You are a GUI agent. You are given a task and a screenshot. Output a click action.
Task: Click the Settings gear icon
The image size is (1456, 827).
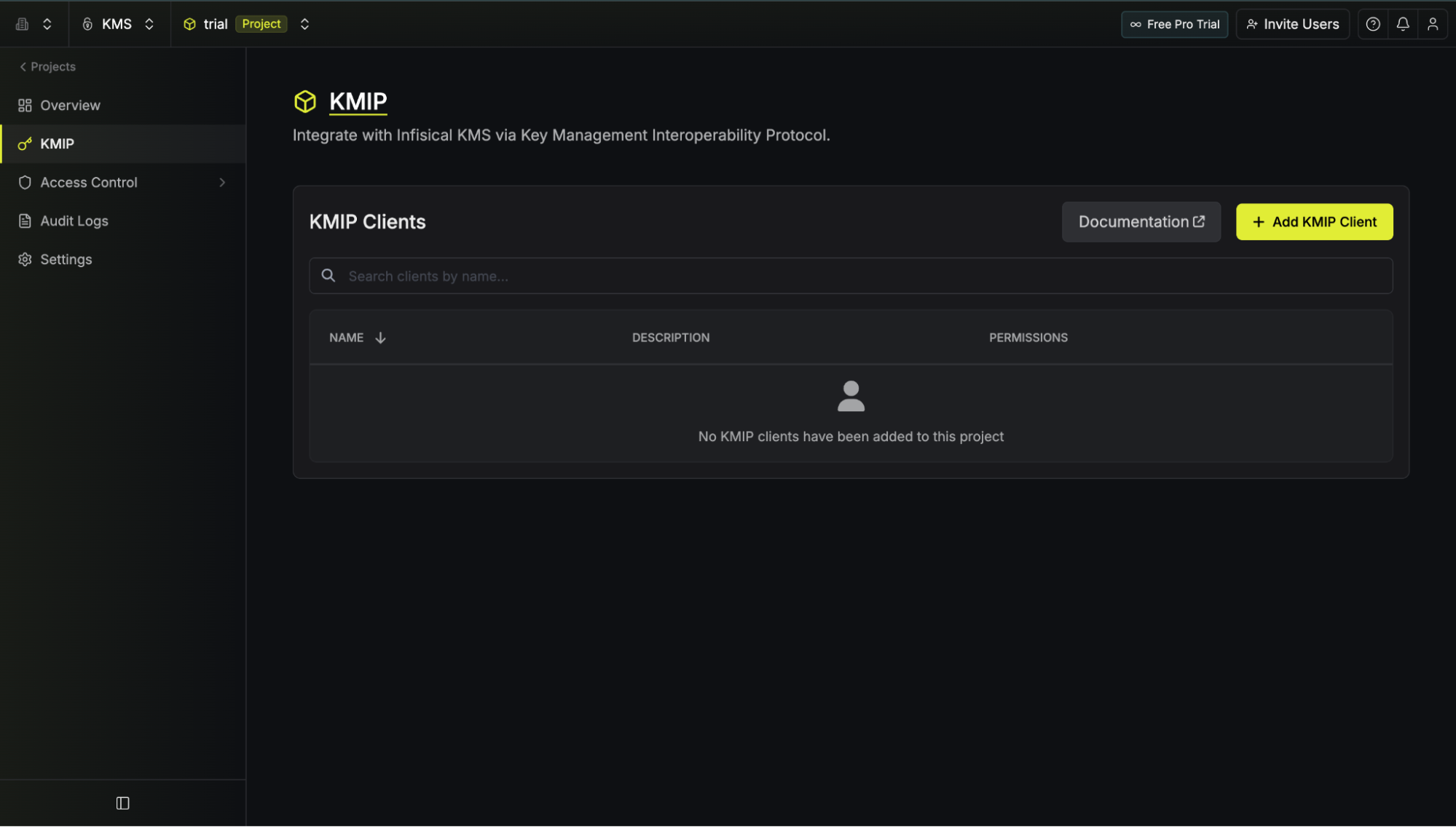[x=25, y=260]
